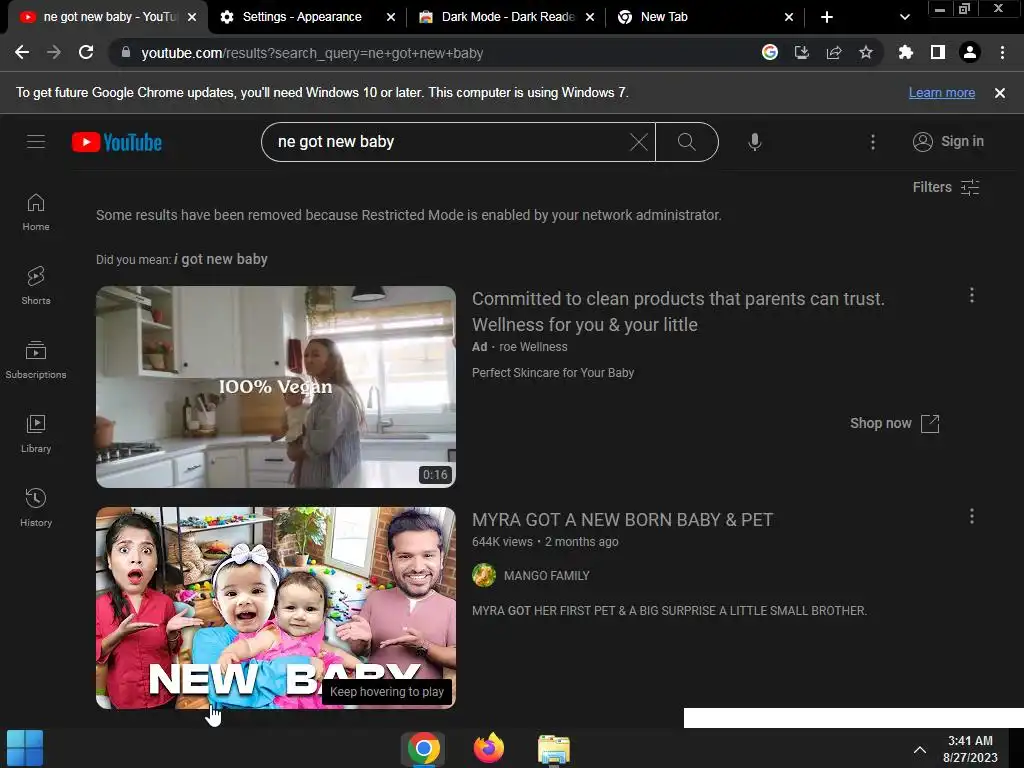The height and width of the screenshot is (768, 1024).
Task: Launch Firefox from the taskbar
Action: point(488,748)
